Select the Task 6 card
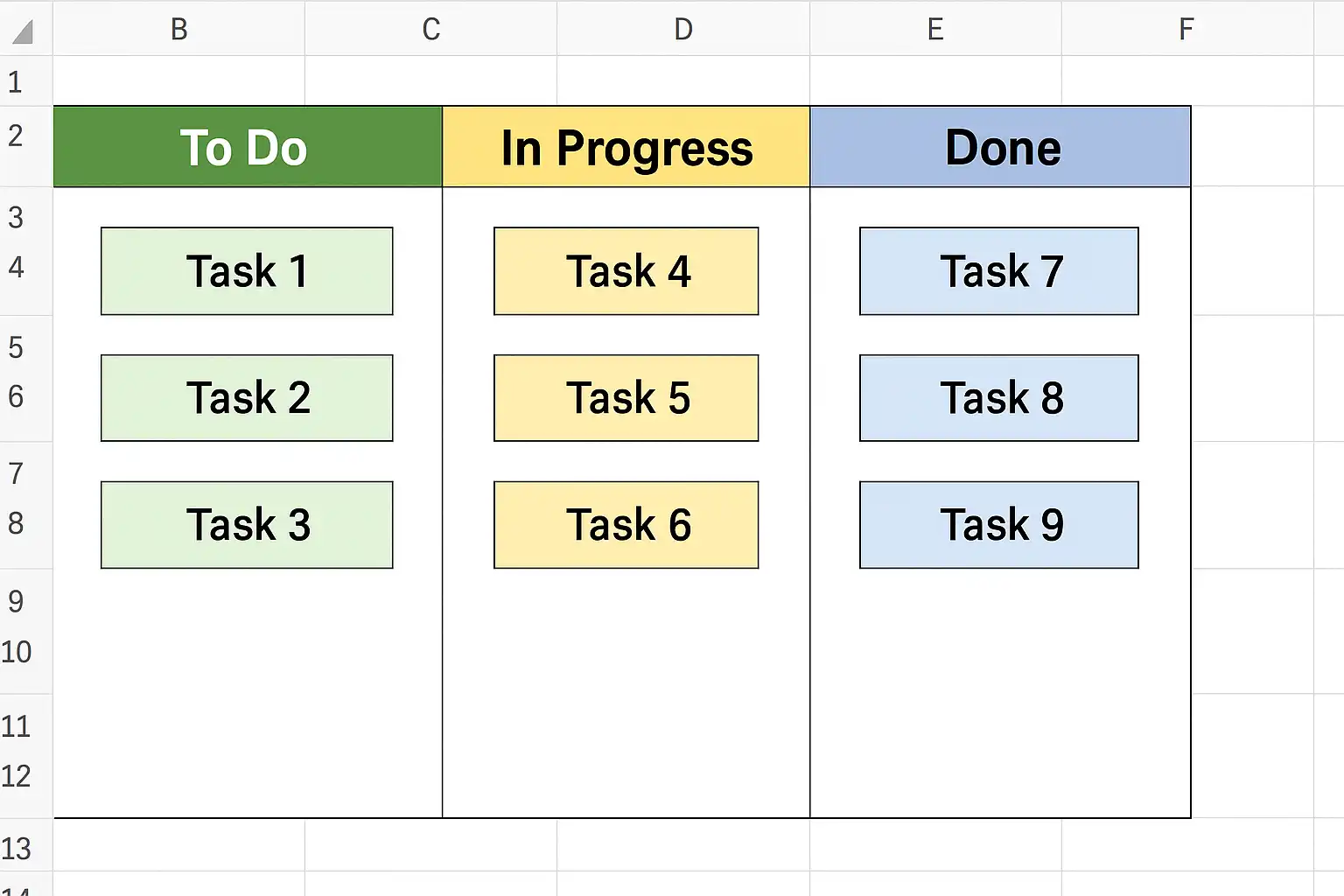Screen dimensions: 1344x896 tap(626, 525)
